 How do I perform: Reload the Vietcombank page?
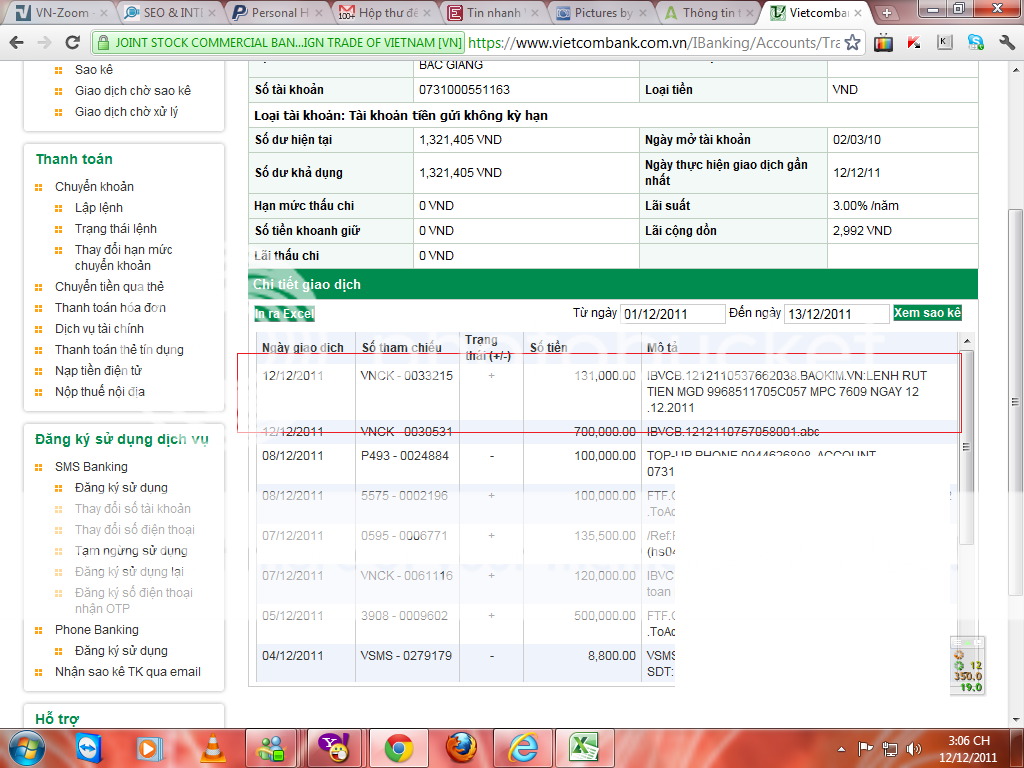(72, 43)
